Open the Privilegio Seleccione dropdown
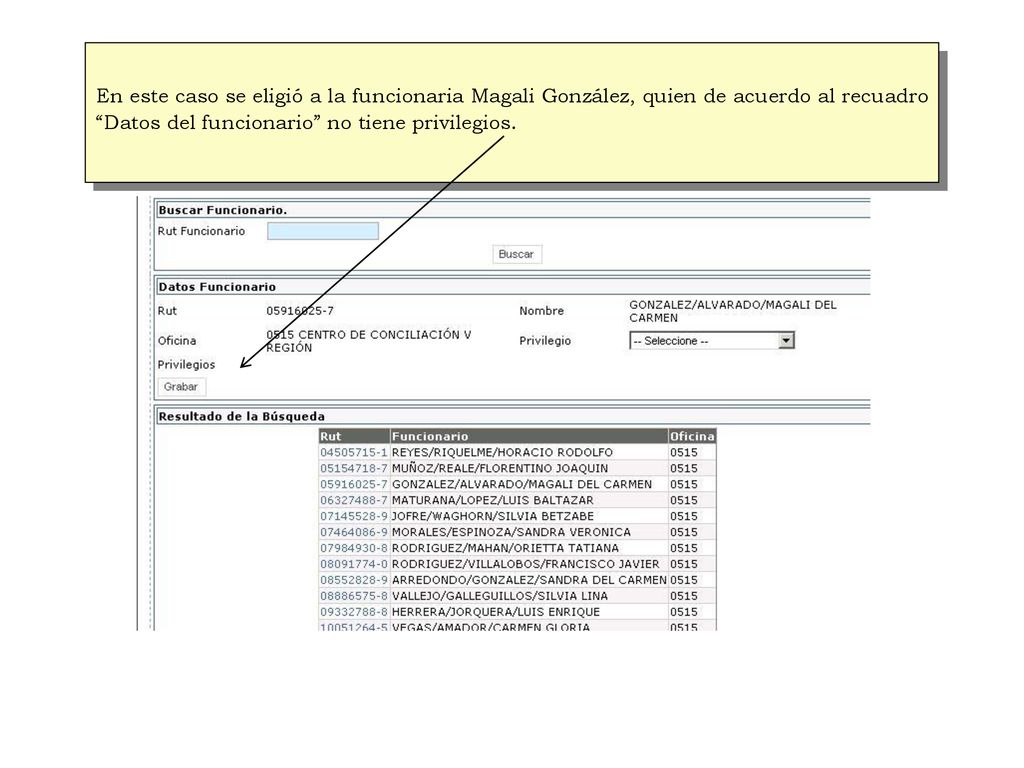 712,341
